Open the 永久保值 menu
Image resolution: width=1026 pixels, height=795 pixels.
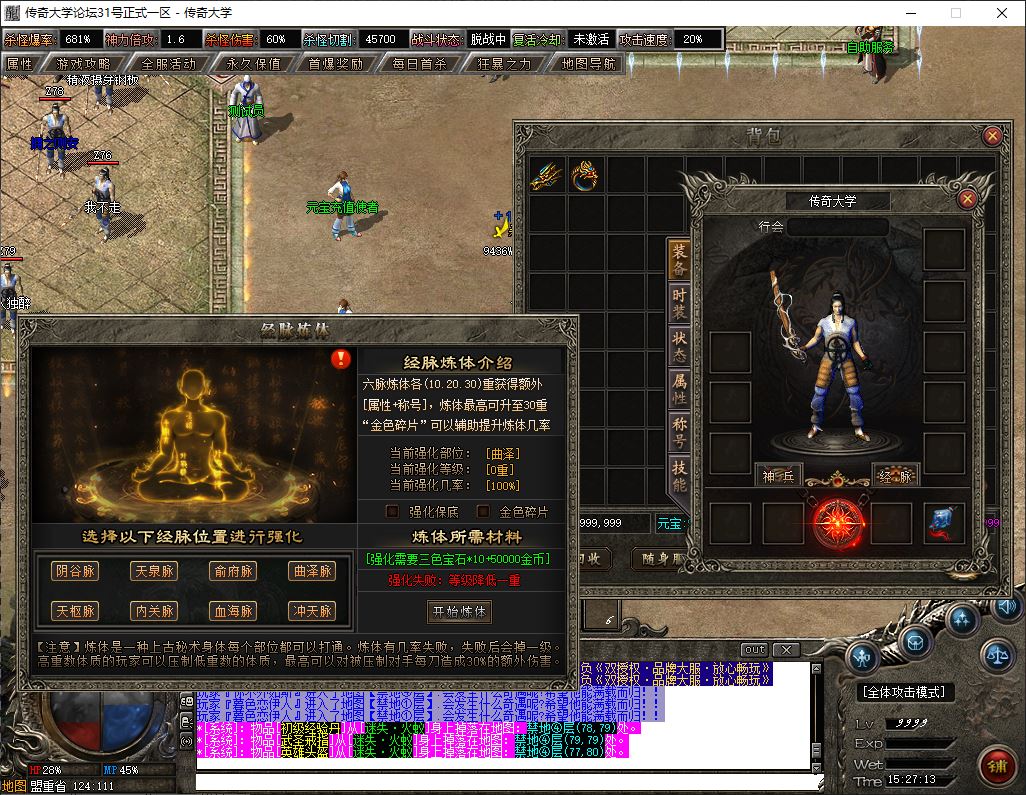coord(253,63)
